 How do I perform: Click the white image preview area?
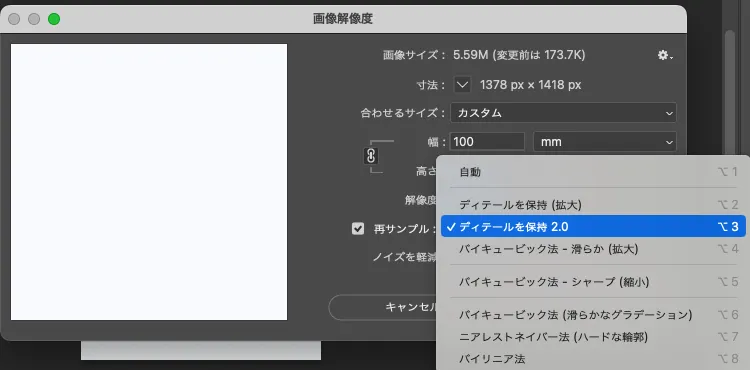click(x=149, y=182)
